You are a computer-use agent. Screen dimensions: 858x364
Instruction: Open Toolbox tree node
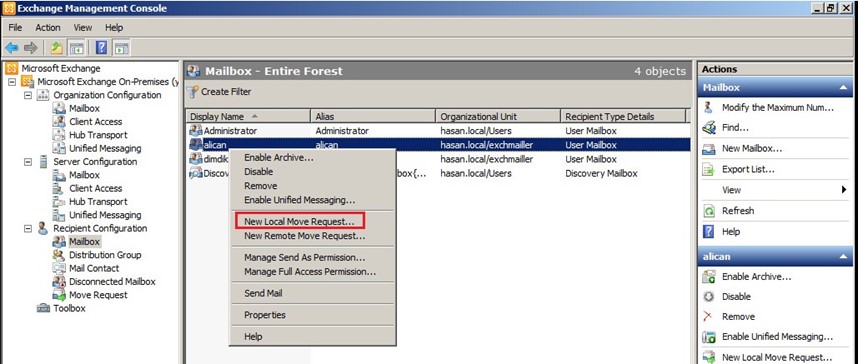pyautogui.click(x=69, y=308)
